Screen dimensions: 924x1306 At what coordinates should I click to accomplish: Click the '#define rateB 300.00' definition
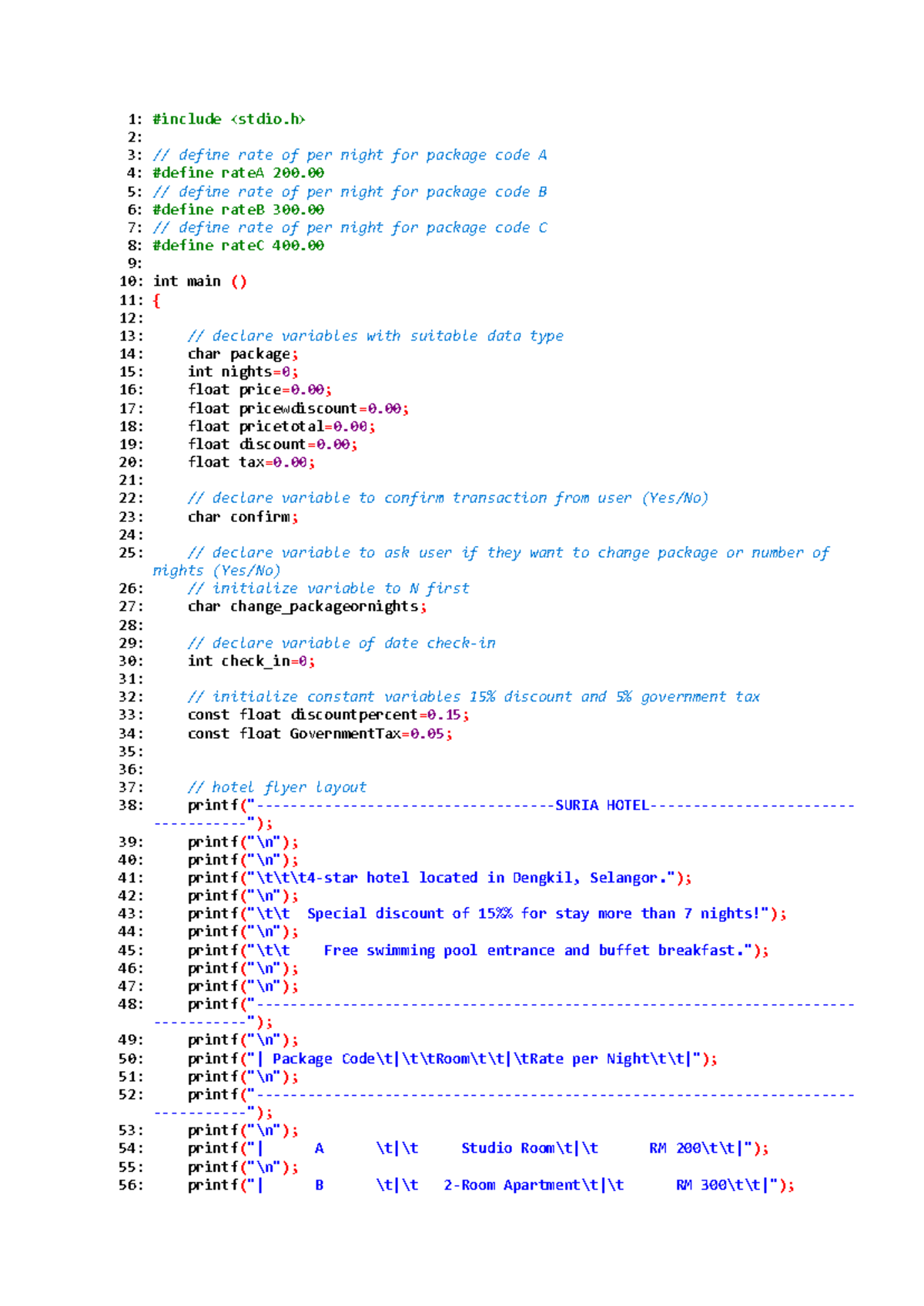click(238, 209)
